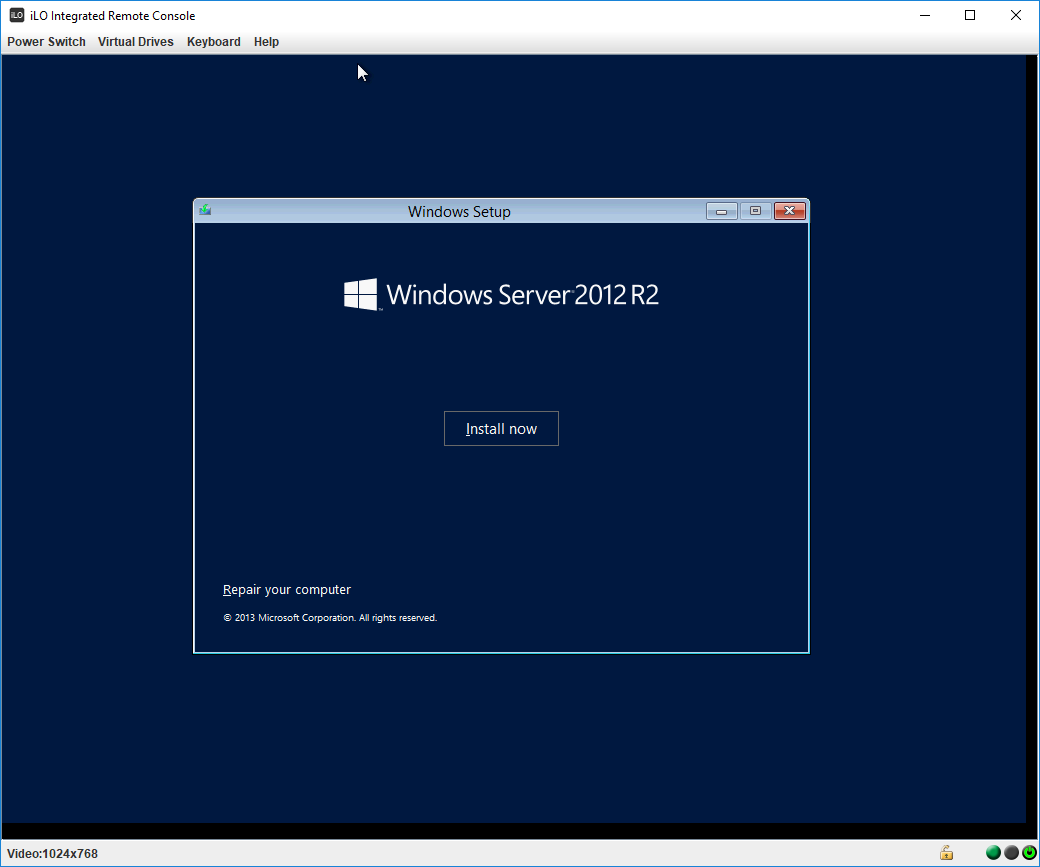1040x867 pixels.
Task: Open the Power Switch menu
Action: tap(46, 42)
